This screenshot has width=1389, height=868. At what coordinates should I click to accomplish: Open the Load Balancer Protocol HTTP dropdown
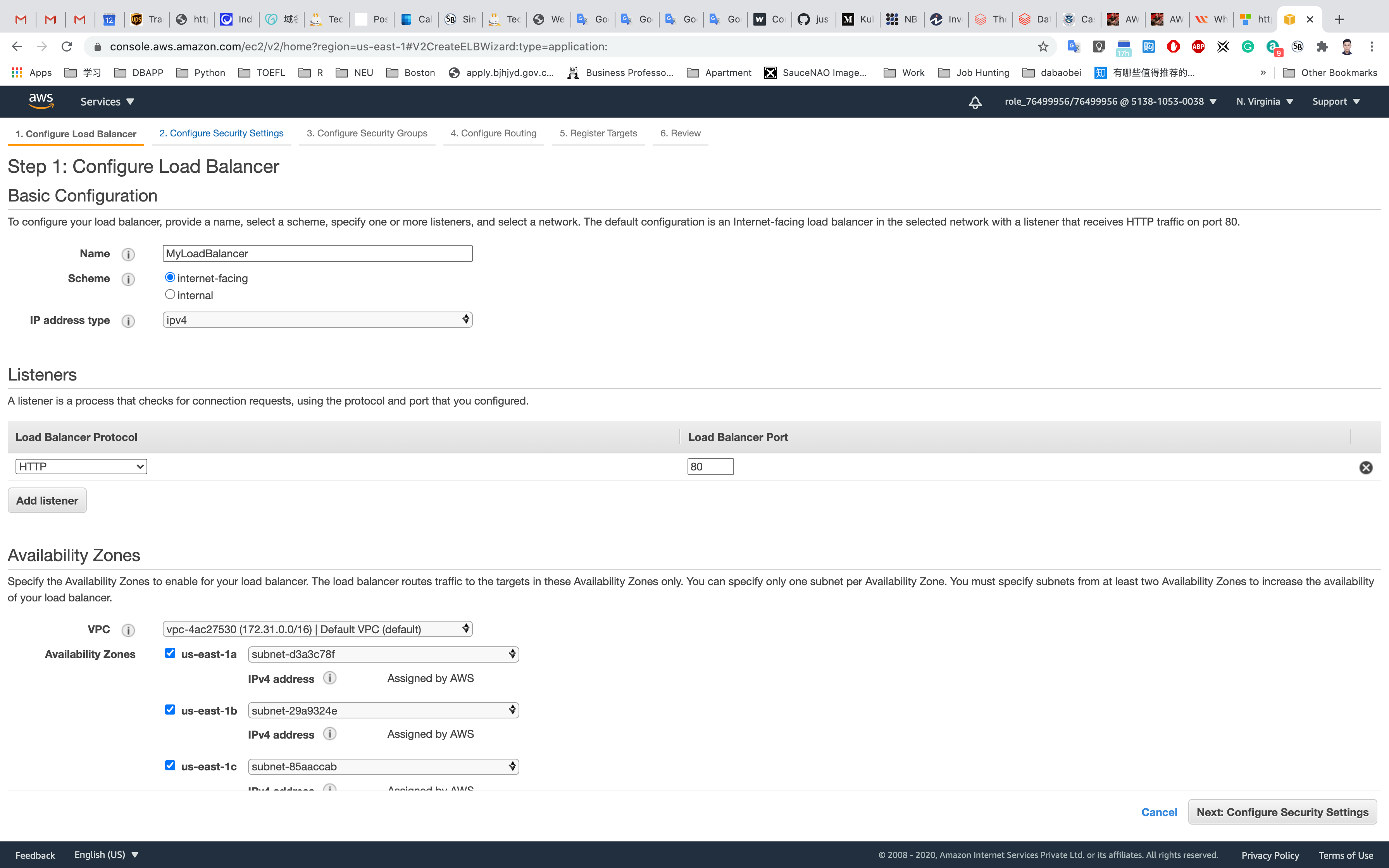81,467
